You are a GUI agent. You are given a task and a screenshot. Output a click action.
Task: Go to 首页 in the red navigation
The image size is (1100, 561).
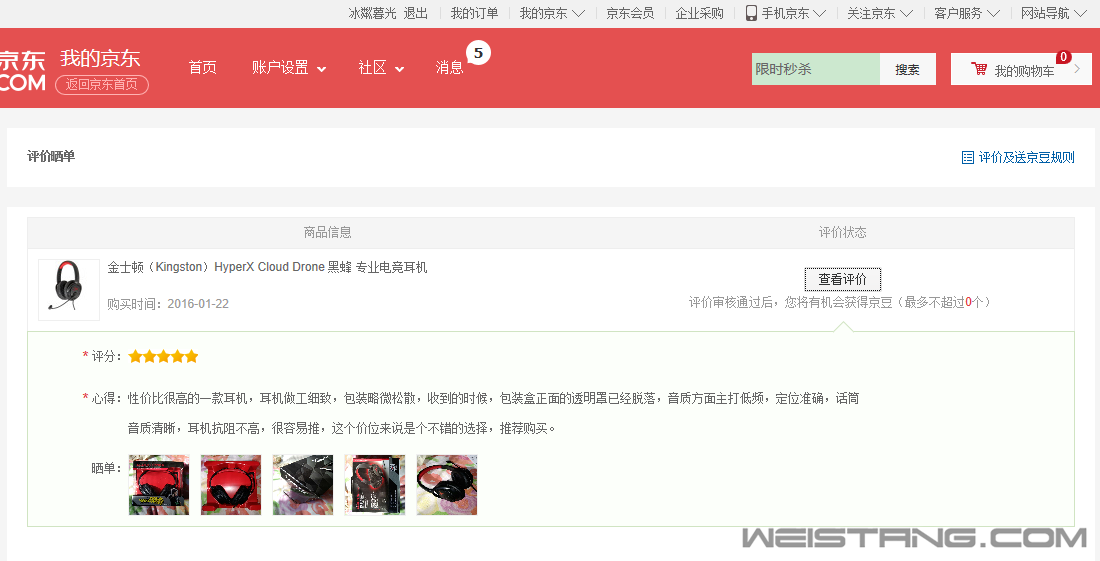pos(203,67)
